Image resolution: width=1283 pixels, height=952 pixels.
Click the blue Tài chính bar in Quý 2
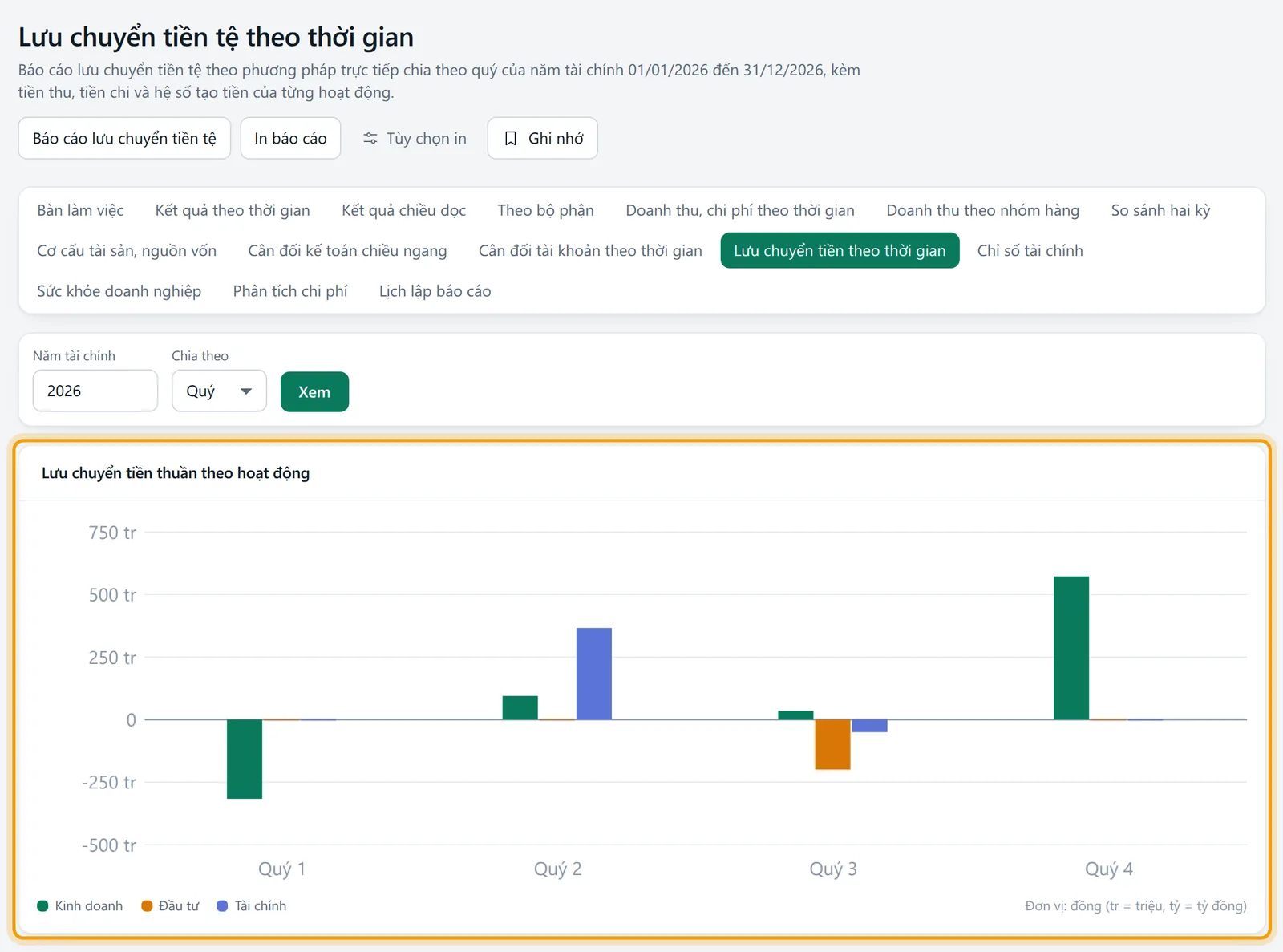pyautogui.click(x=594, y=674)
